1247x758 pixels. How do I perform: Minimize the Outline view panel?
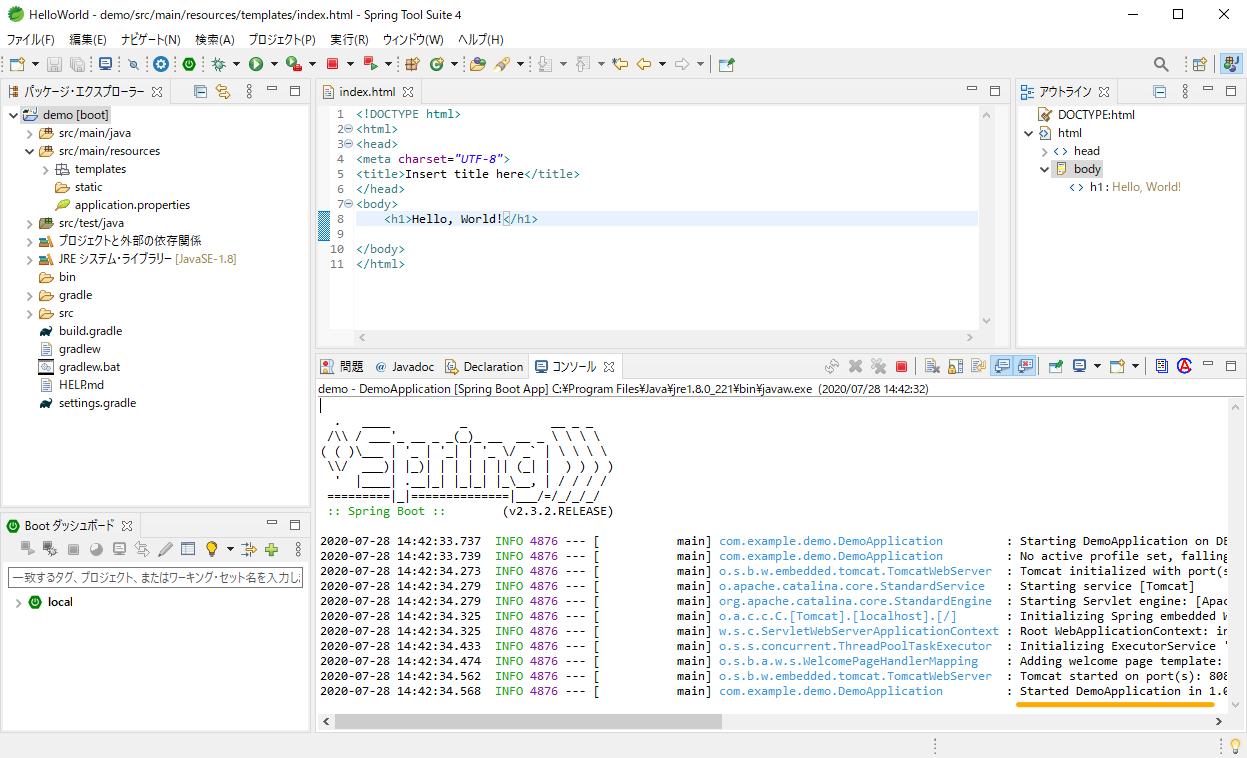pyautogui.click(x=1206, y=90)
